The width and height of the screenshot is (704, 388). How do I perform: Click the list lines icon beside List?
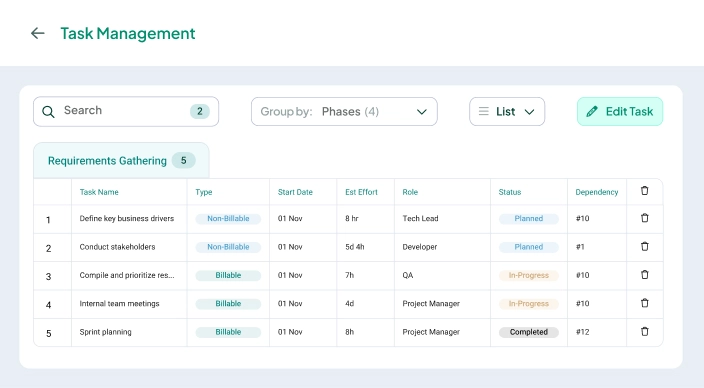pyautogui.click(x=484, y=111)
